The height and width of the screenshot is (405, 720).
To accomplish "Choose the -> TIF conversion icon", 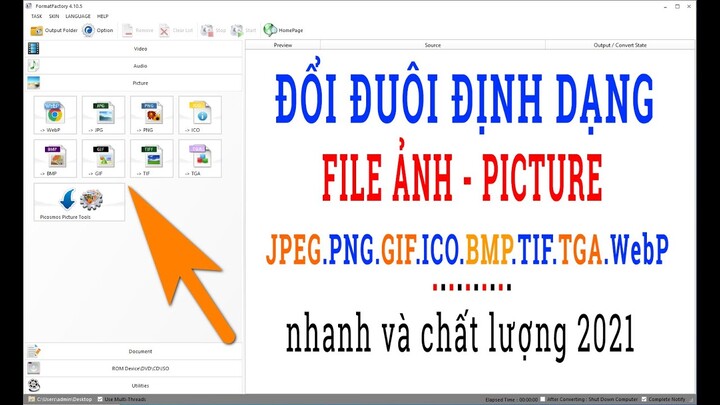I will point(152,158).
